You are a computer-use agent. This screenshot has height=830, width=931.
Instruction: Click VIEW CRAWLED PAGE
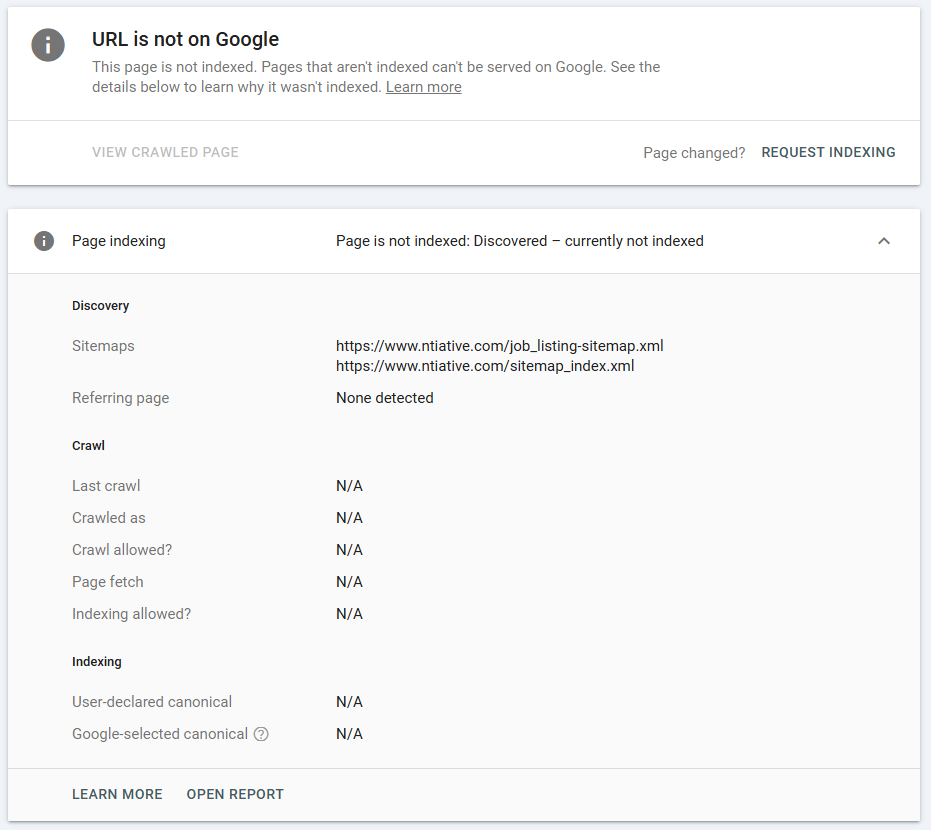pyautogui.click(x=165, y=153)
